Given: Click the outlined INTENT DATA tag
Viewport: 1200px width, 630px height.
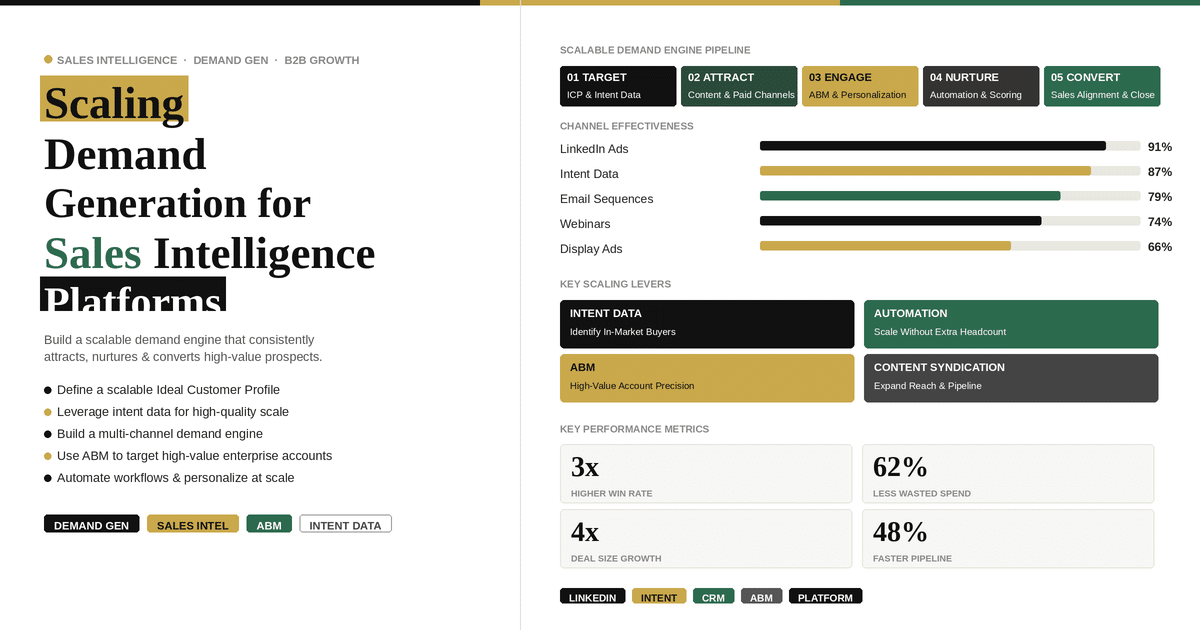Looking at the screenshot, I should click(x=345, y=524).
